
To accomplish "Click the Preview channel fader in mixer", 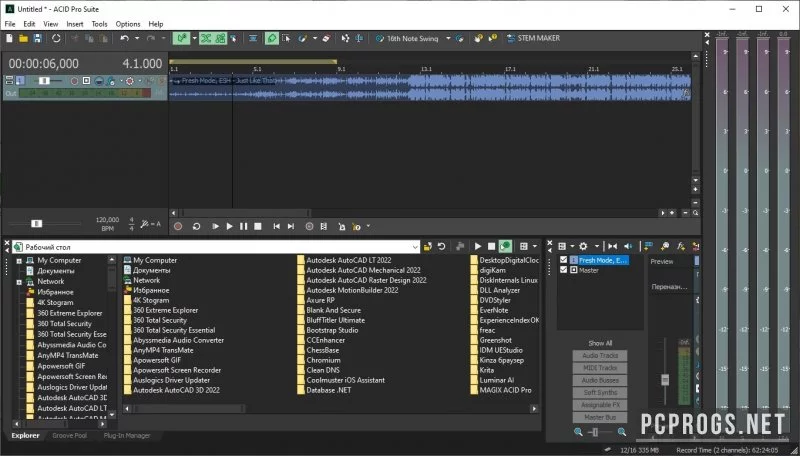I will [665, 380].
